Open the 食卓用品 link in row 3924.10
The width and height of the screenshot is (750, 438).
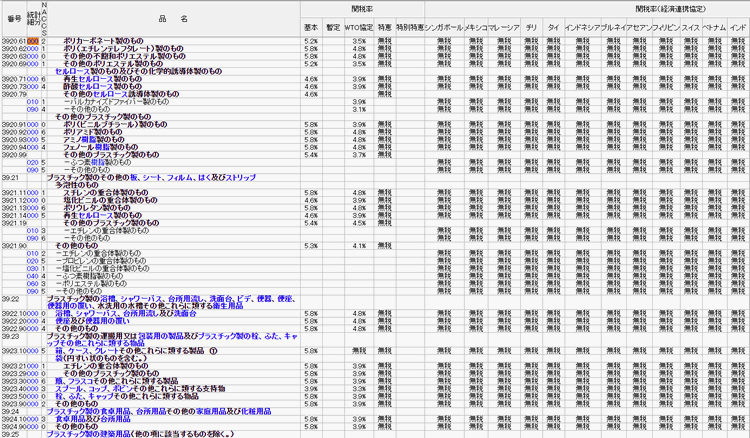(x=71, y=419)
